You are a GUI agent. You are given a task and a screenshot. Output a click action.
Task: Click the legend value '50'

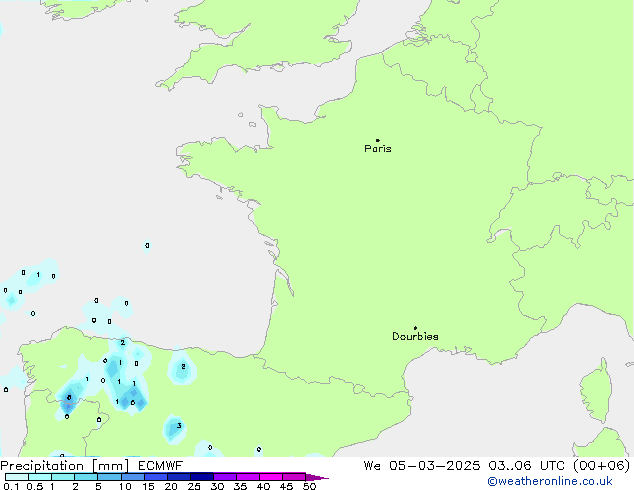tap(310, 486)
